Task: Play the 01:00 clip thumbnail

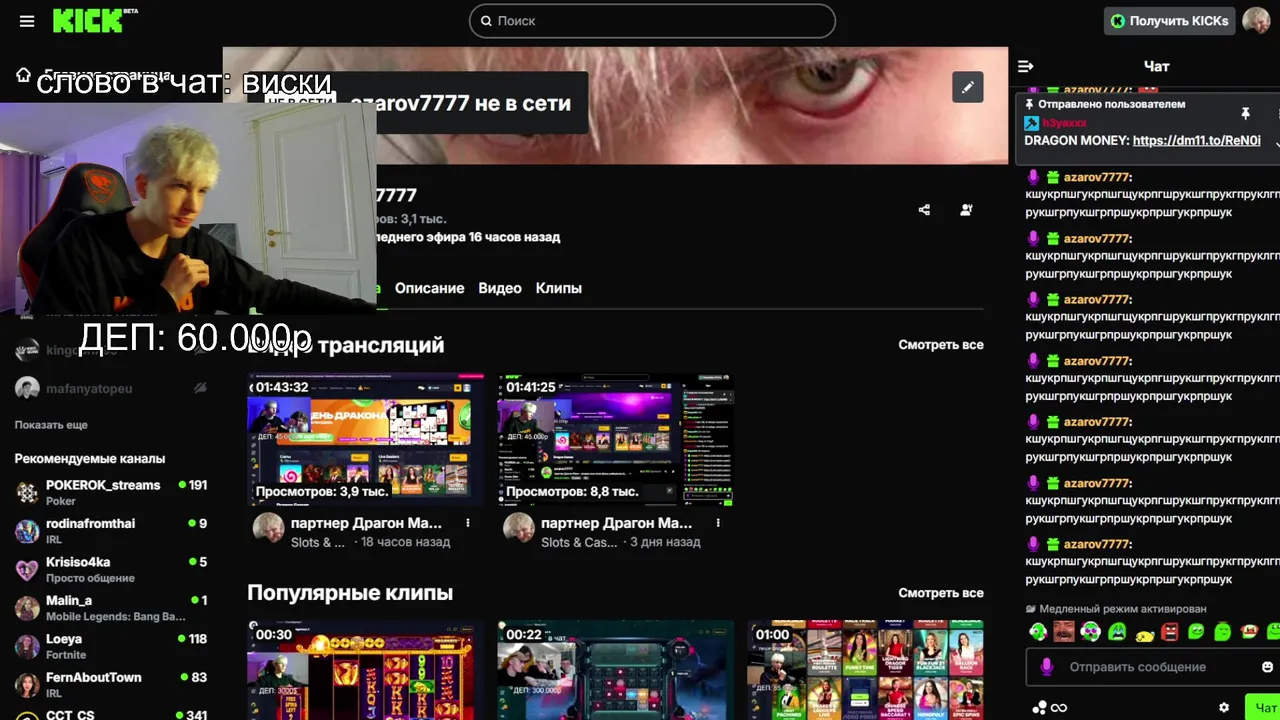Action: pos(866,670)
